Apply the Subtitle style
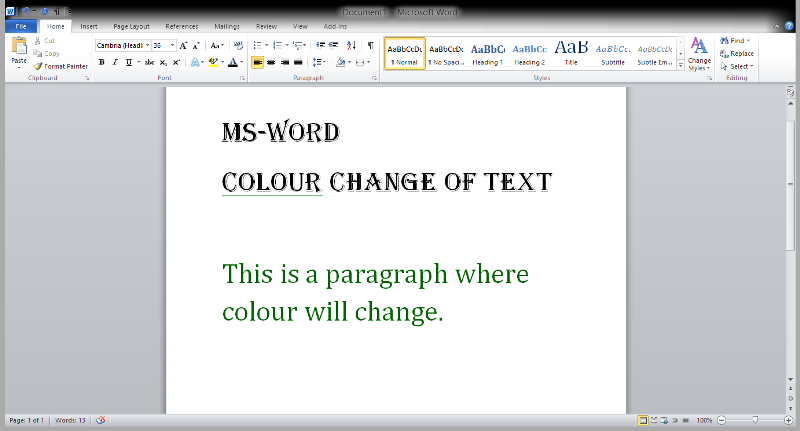 pos(613,54)
